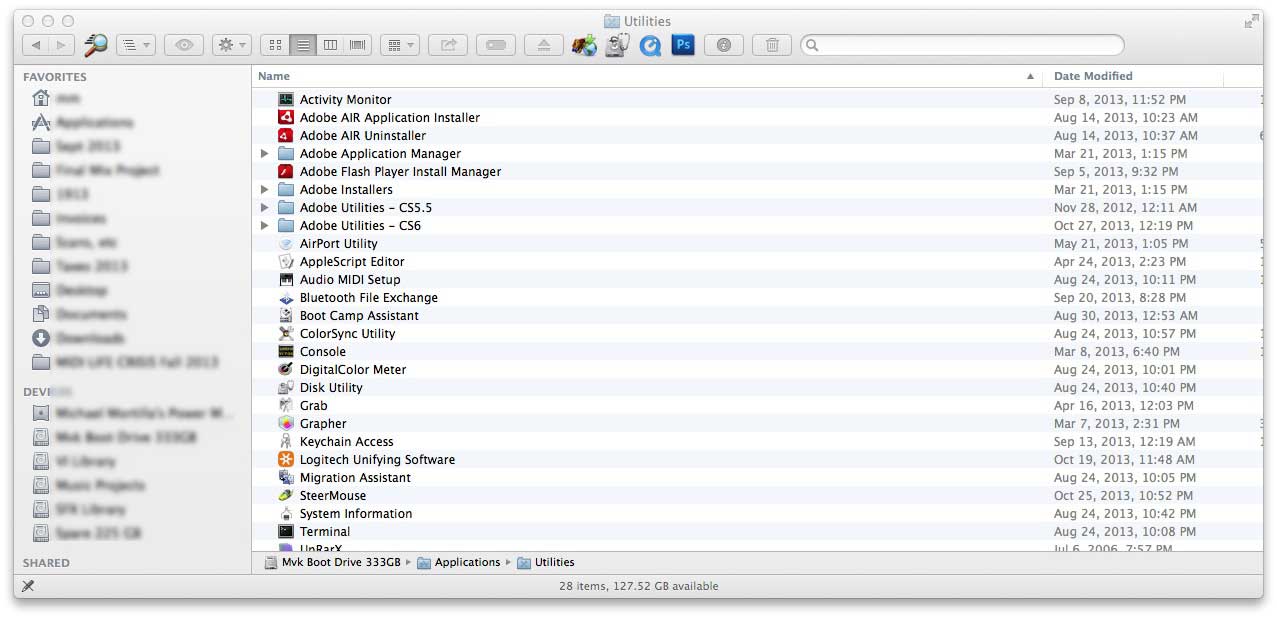Expand the Adobe Application Manager folder
Viewport: 1277px width, 618px height.
click(265, 154)
